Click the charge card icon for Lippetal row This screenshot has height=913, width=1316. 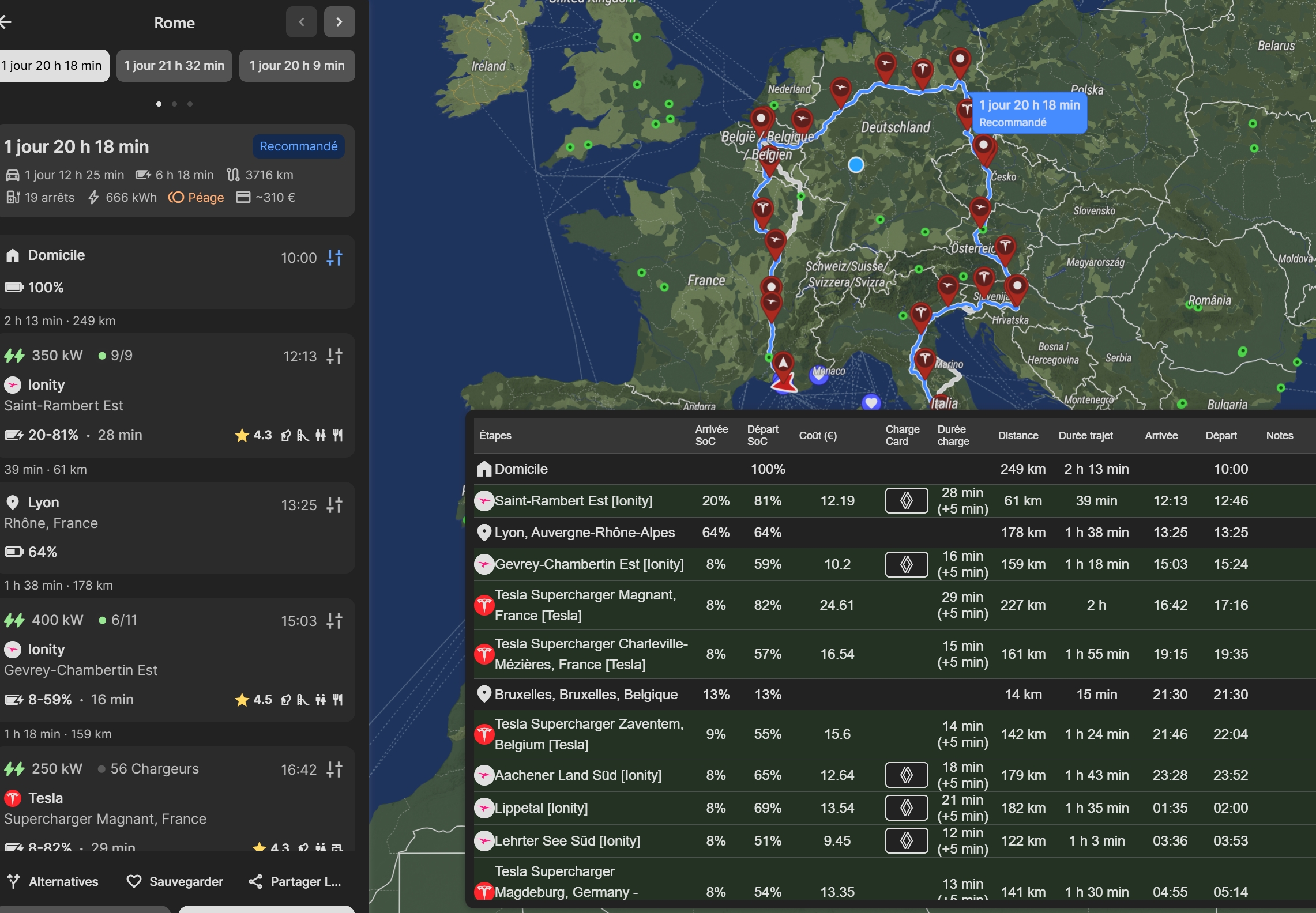(x=906, y=808)
